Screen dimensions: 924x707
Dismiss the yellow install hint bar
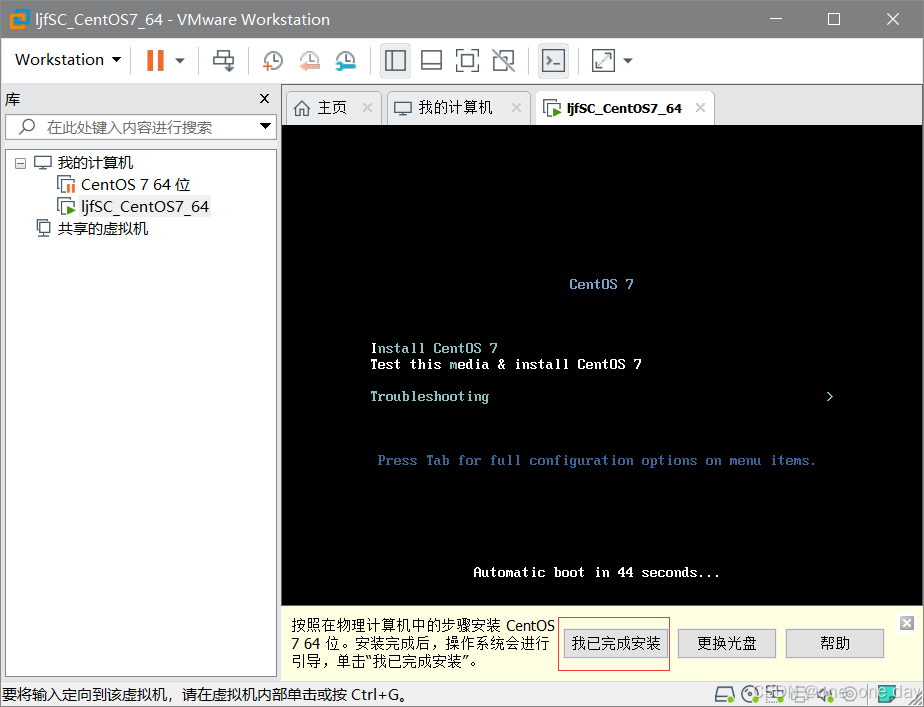(x=907, y=623)
